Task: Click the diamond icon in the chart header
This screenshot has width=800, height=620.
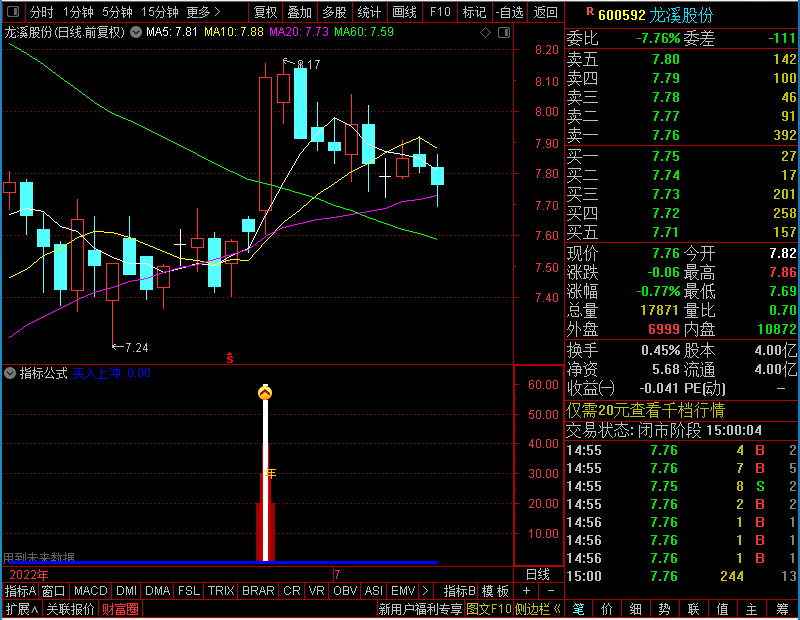Action: click(486, 33)
